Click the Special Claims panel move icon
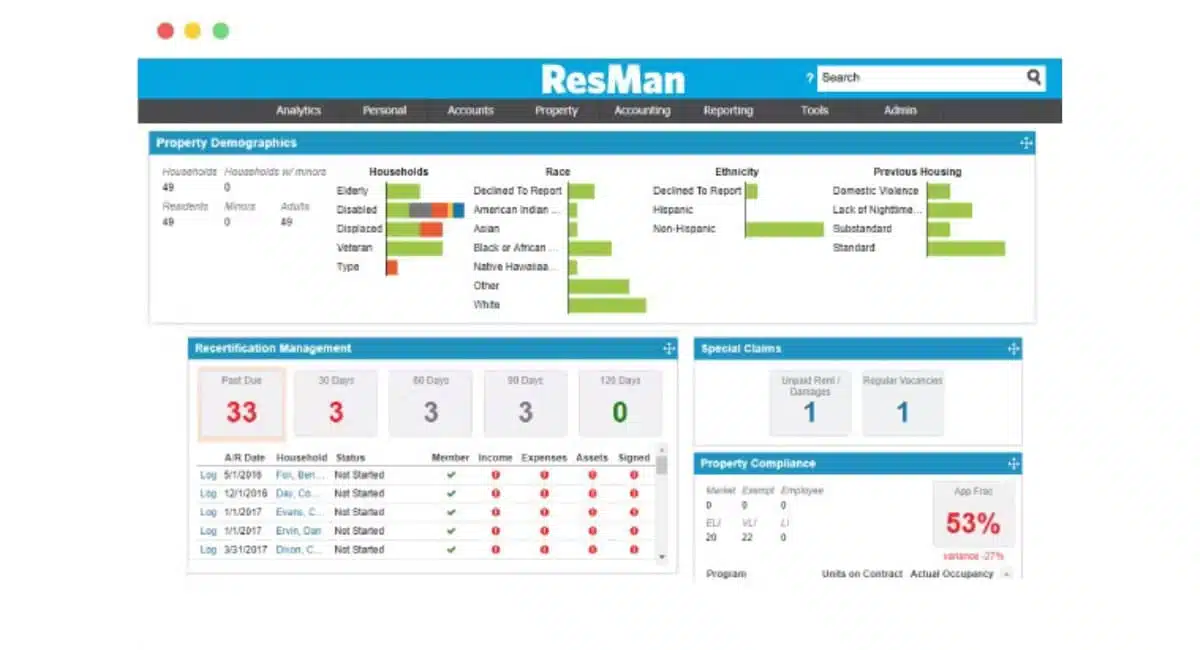This screenshot has width=1200, height=650. click(x=1012, y=349)
